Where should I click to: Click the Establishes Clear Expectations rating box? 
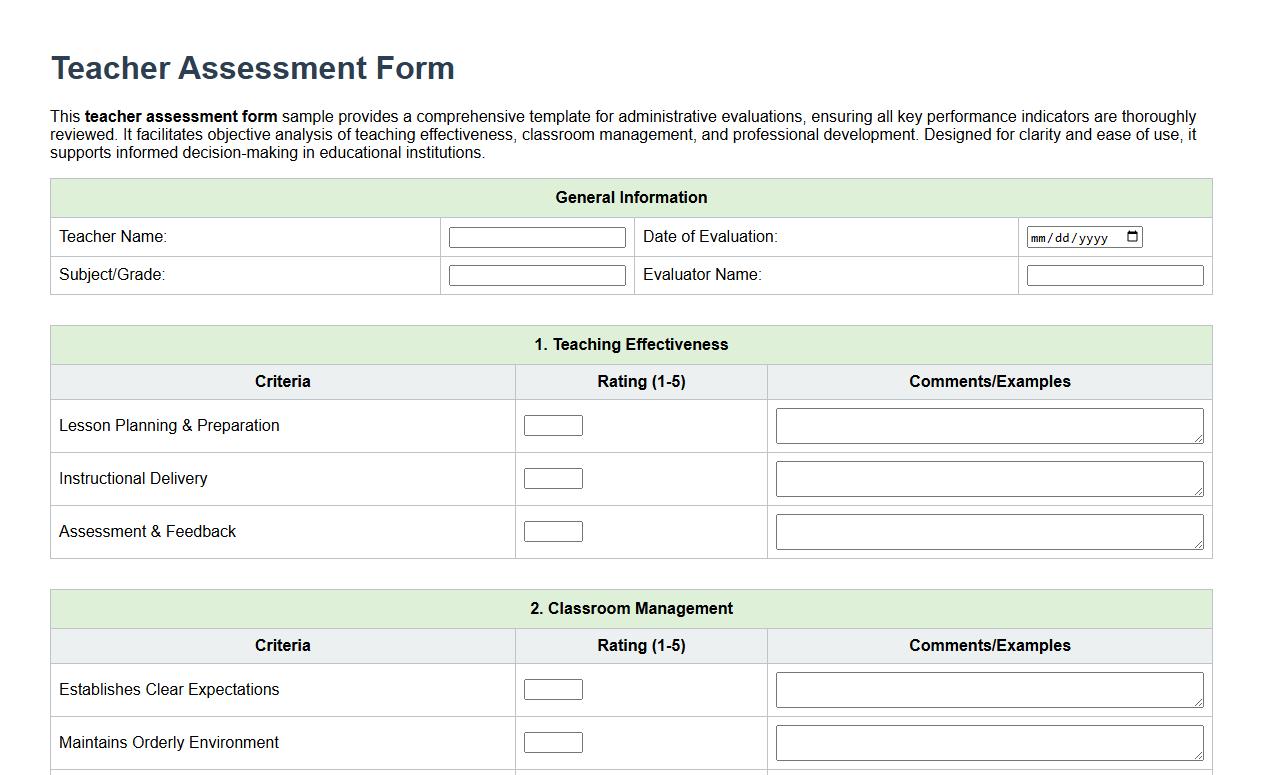click(x=553, y=688)
